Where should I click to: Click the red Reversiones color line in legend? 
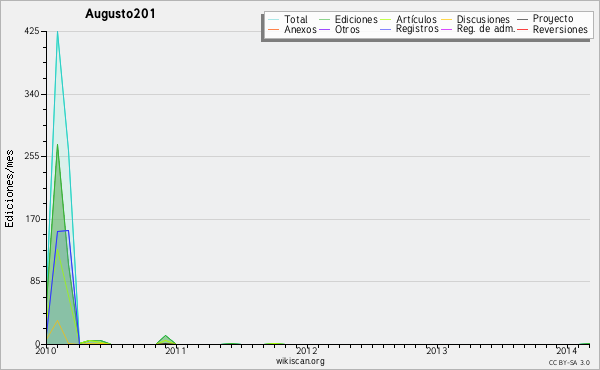(522, 29)
